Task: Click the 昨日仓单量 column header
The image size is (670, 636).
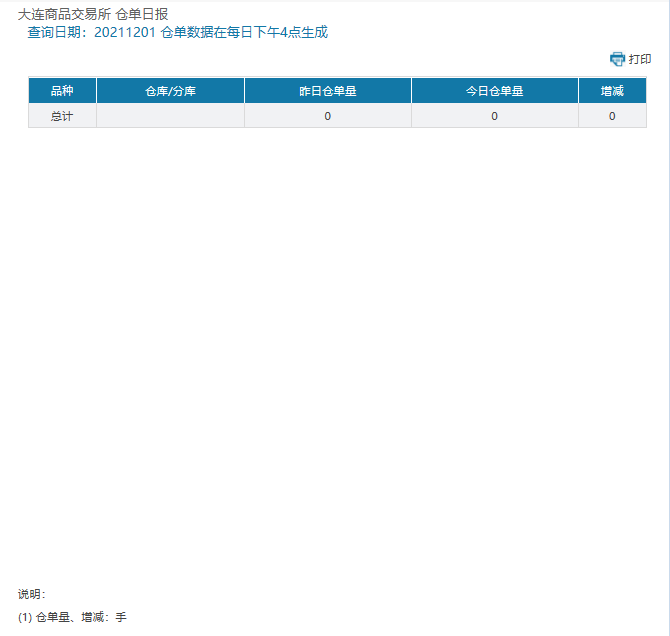Action: coord(327,91)
